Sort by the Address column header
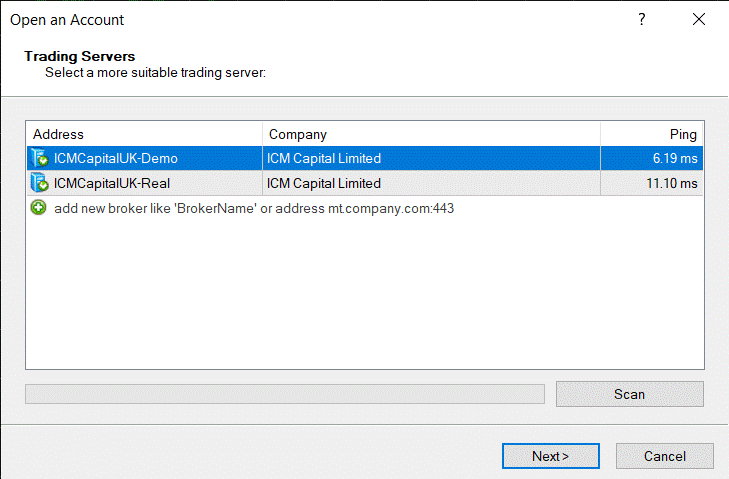Screen dimensions: 729x479 click(144, 134)
